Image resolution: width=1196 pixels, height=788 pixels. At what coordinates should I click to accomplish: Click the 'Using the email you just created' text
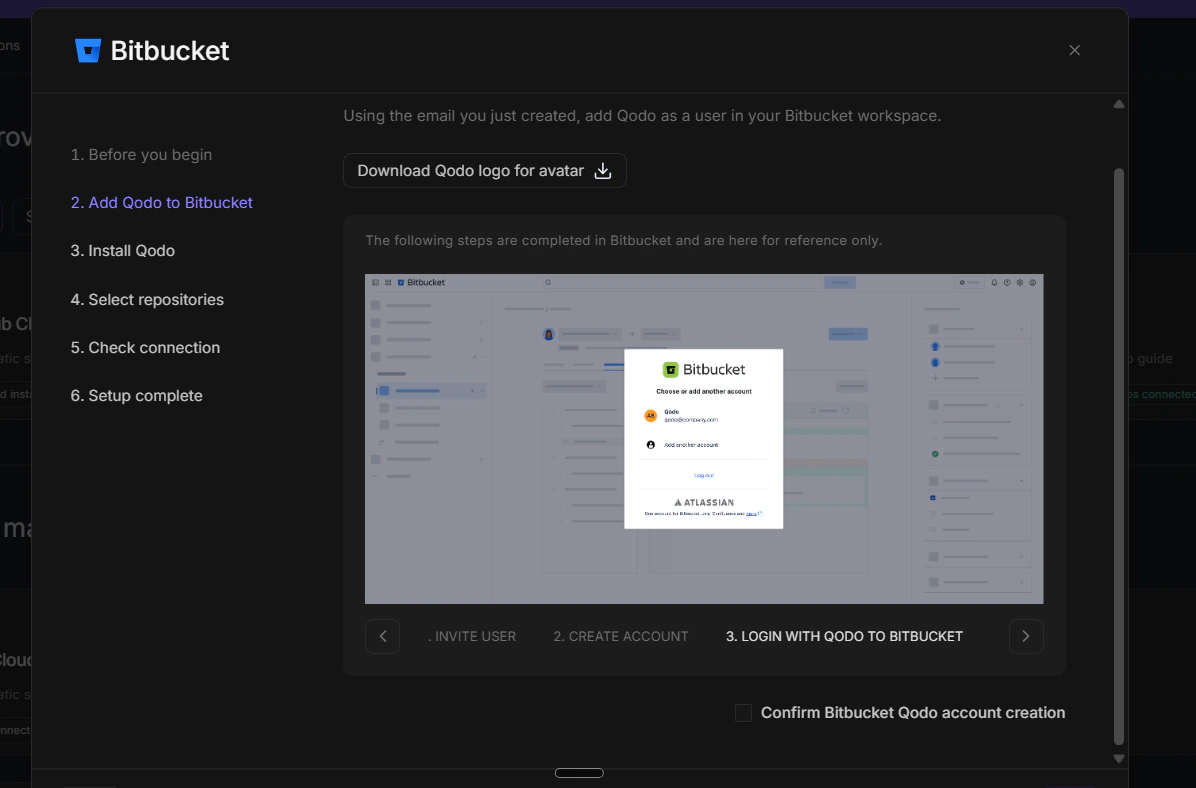642,116
